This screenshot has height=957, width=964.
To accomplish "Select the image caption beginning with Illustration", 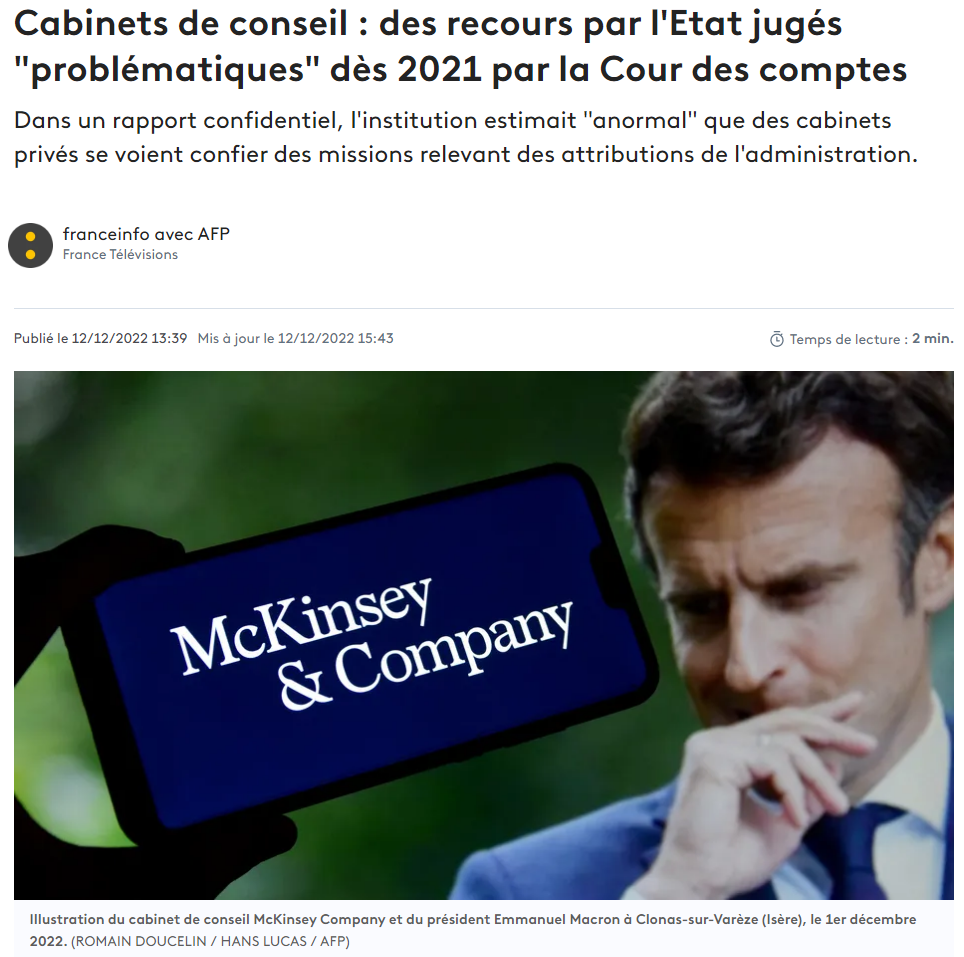I will 473,930.
